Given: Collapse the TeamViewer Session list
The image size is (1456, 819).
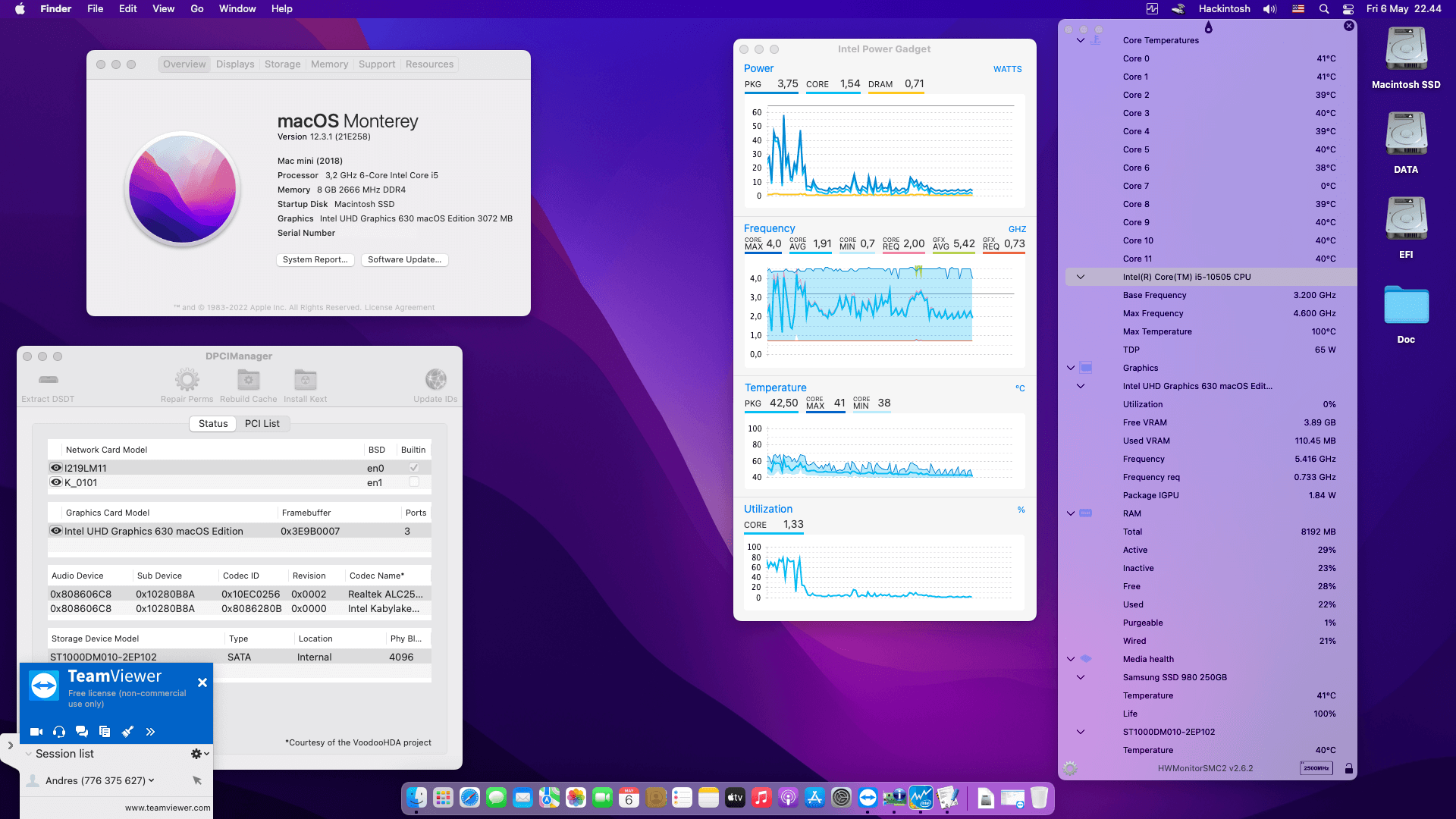Looking at the screenshot, I should [x=29, y=754].
